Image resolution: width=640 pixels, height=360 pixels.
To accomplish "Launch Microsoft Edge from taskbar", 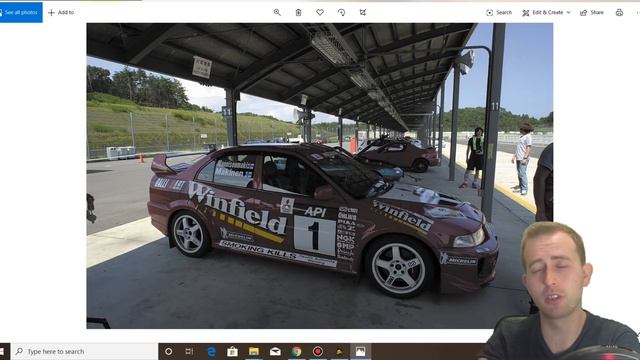I will point(211,351).
